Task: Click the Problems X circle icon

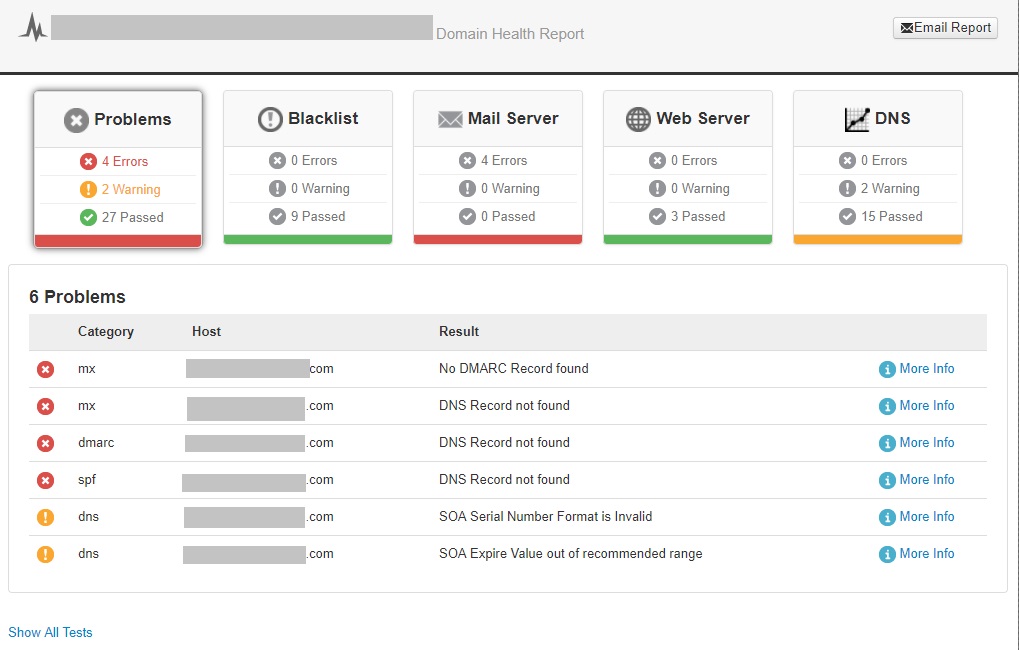Action: [x=76, y=120]
